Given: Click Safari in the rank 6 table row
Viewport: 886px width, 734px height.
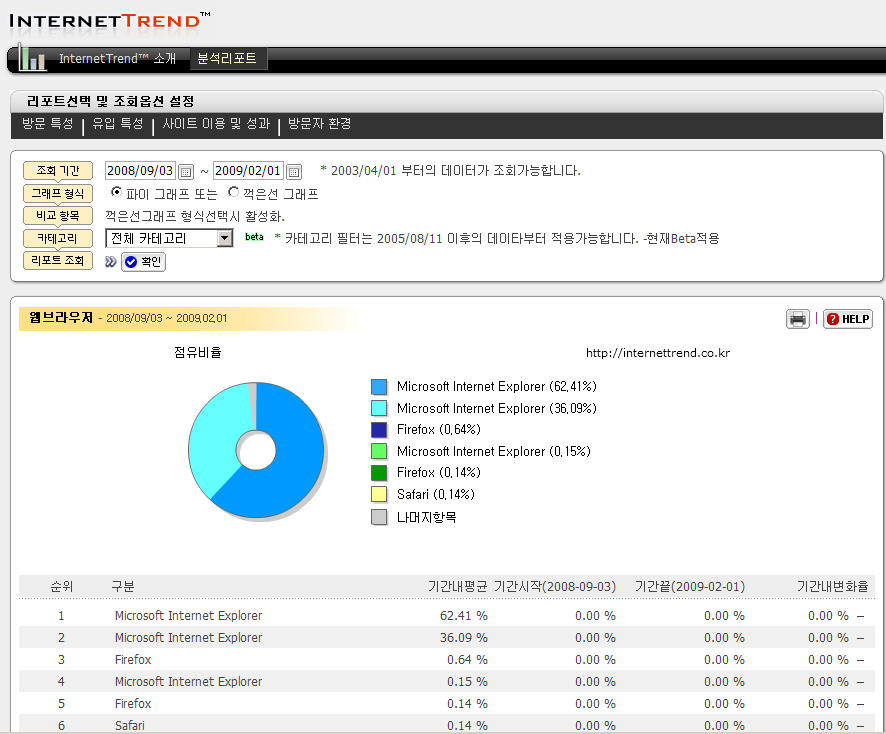Looking at the screenshot, I should (x=129, y=726).
